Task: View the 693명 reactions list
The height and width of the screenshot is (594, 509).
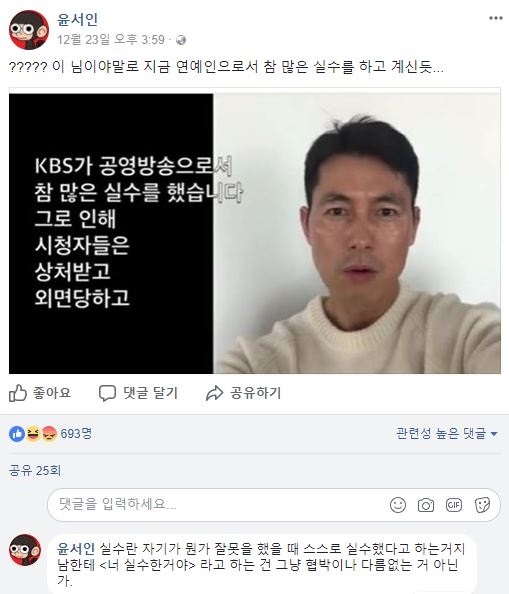Action: tap(76, 433)
